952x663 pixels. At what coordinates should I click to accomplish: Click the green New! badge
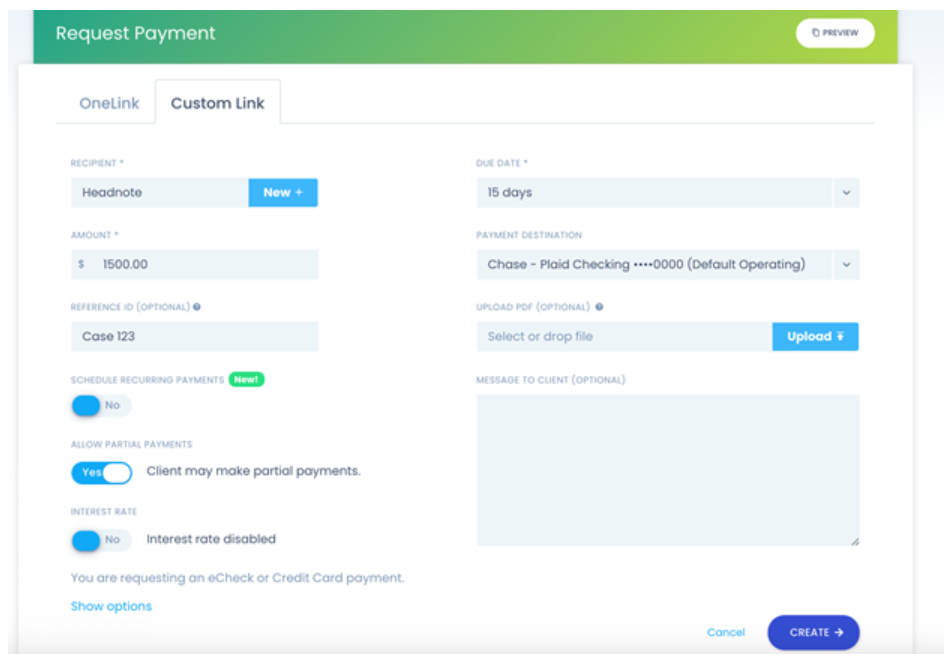point(246,379)
